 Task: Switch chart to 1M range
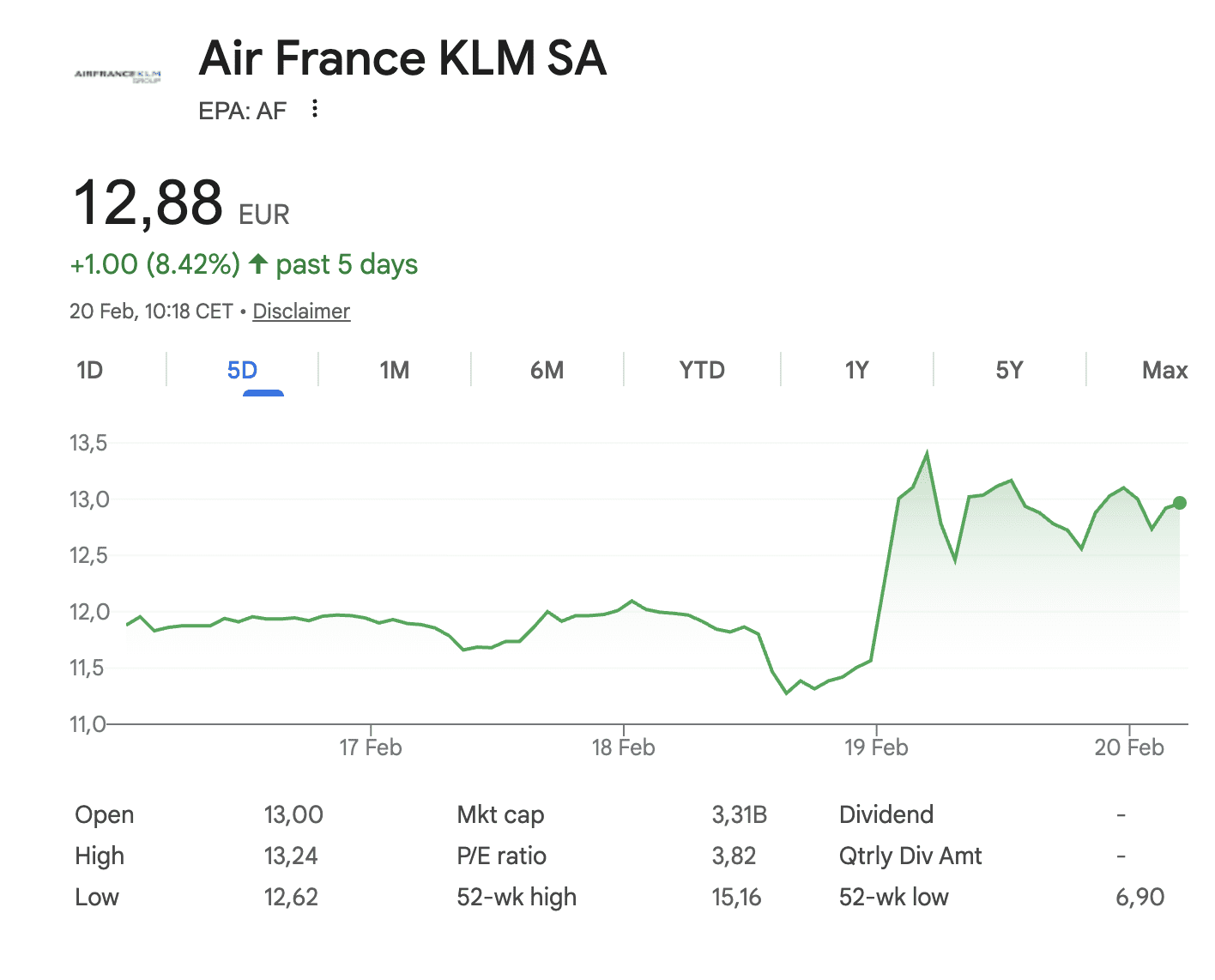[395, 370]
